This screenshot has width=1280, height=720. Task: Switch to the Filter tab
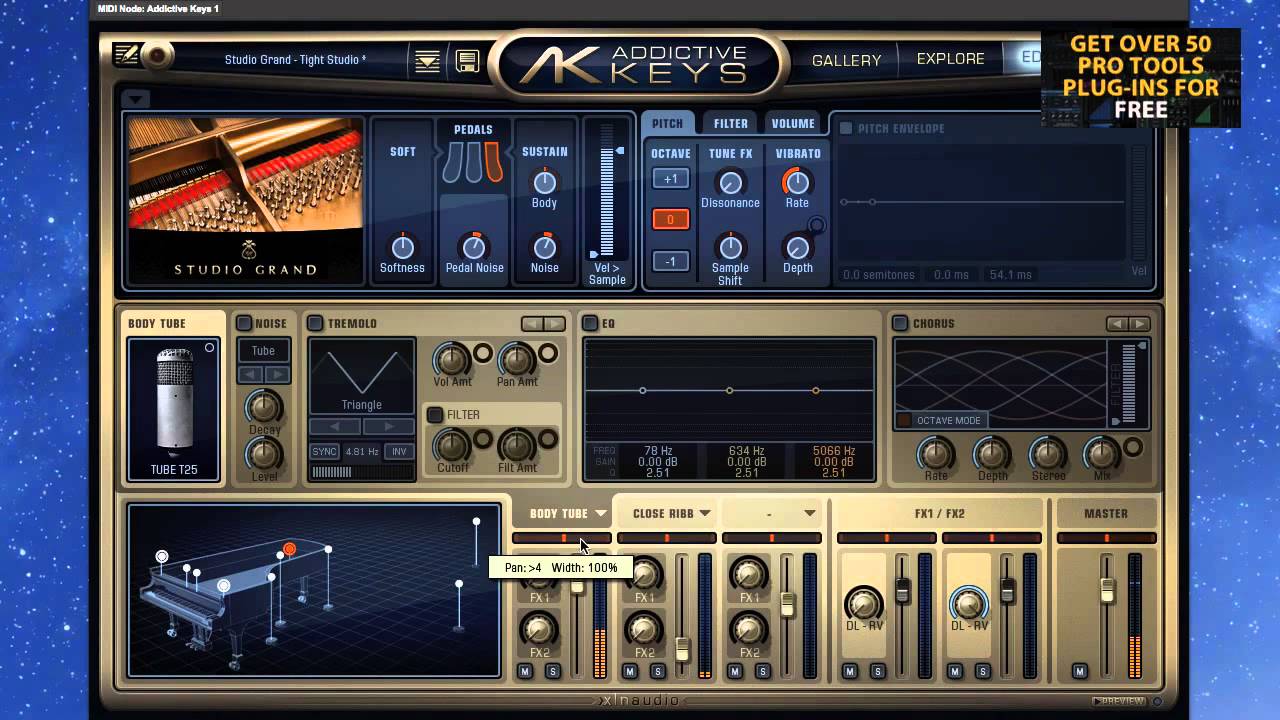coord(731,123)
